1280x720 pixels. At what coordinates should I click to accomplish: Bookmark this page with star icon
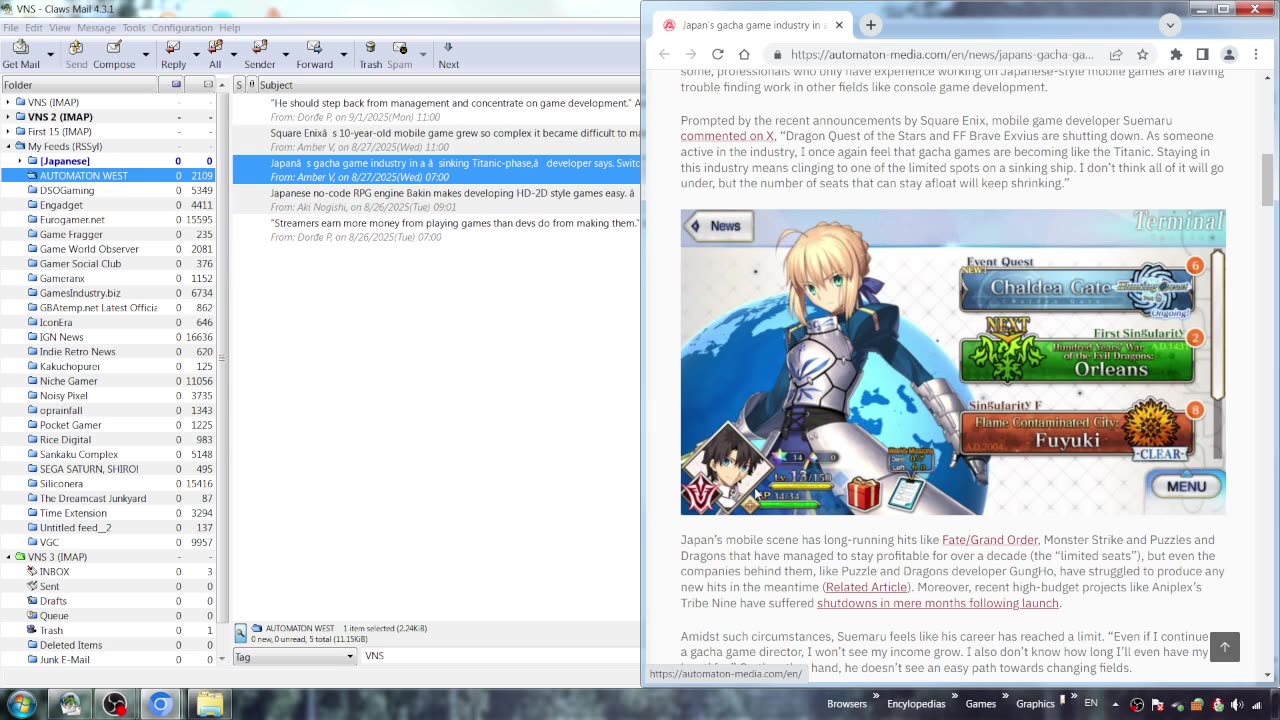[1143, 54]
